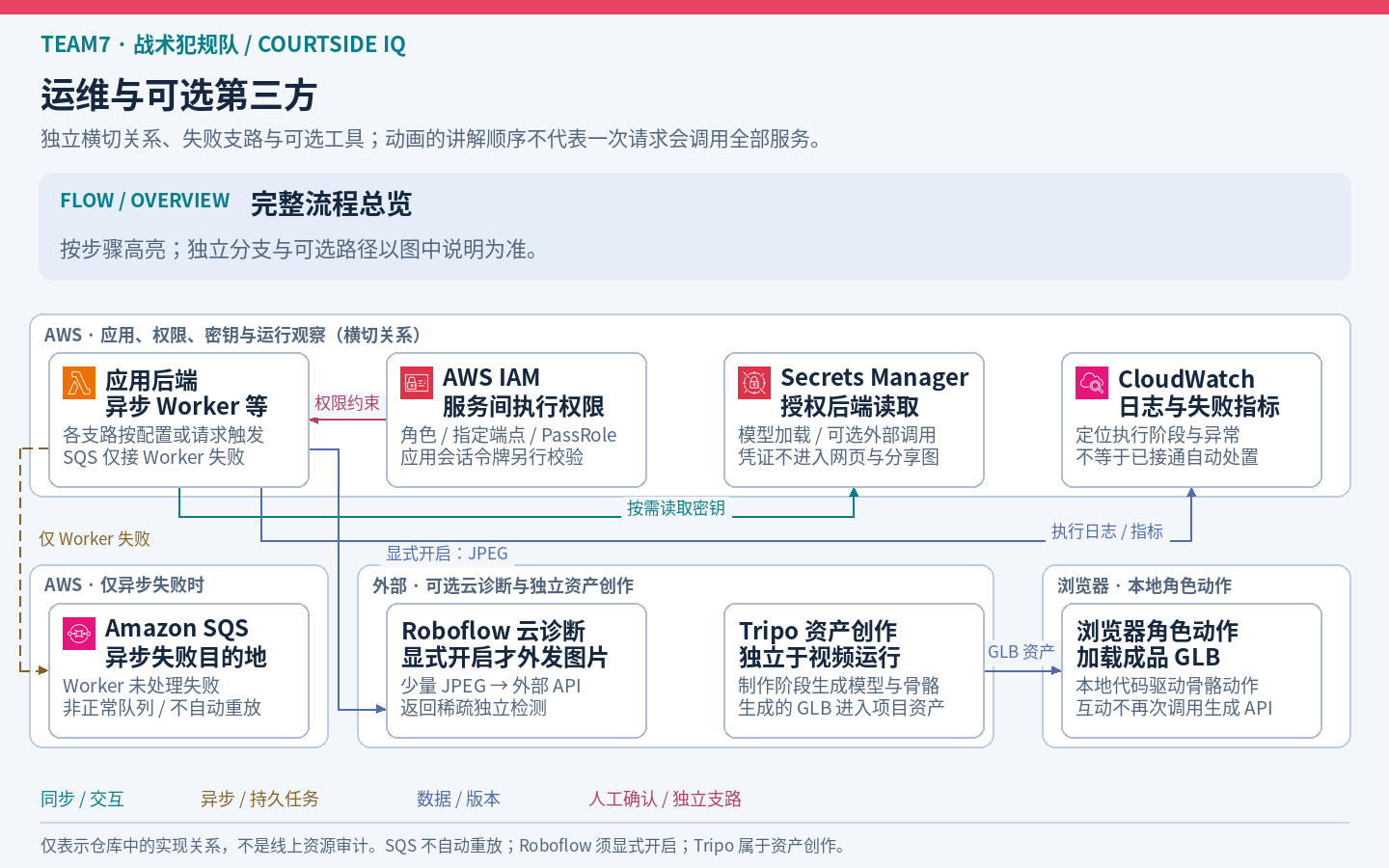The image size is (1389, 868).
Task: Click the TEAM7 · 战术犯规队 / COURTSIDE IQ header
Action: (223, 44)
